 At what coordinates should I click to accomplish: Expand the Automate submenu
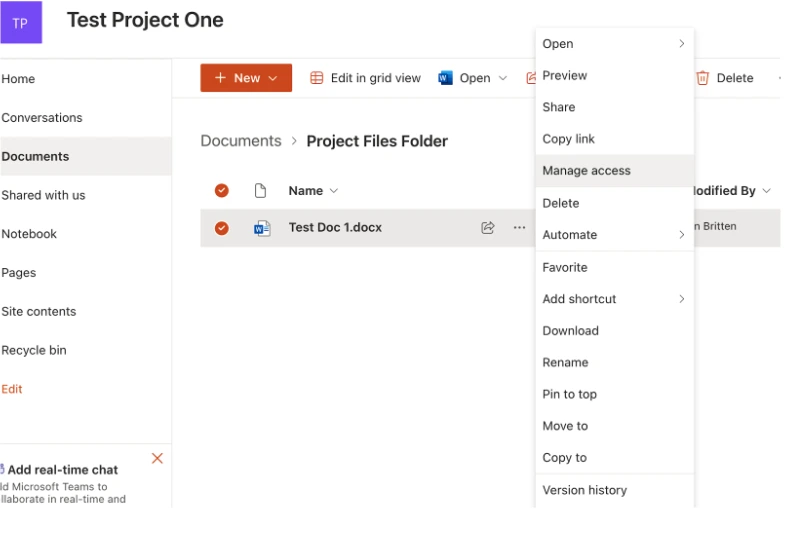(x=682, y=235)
